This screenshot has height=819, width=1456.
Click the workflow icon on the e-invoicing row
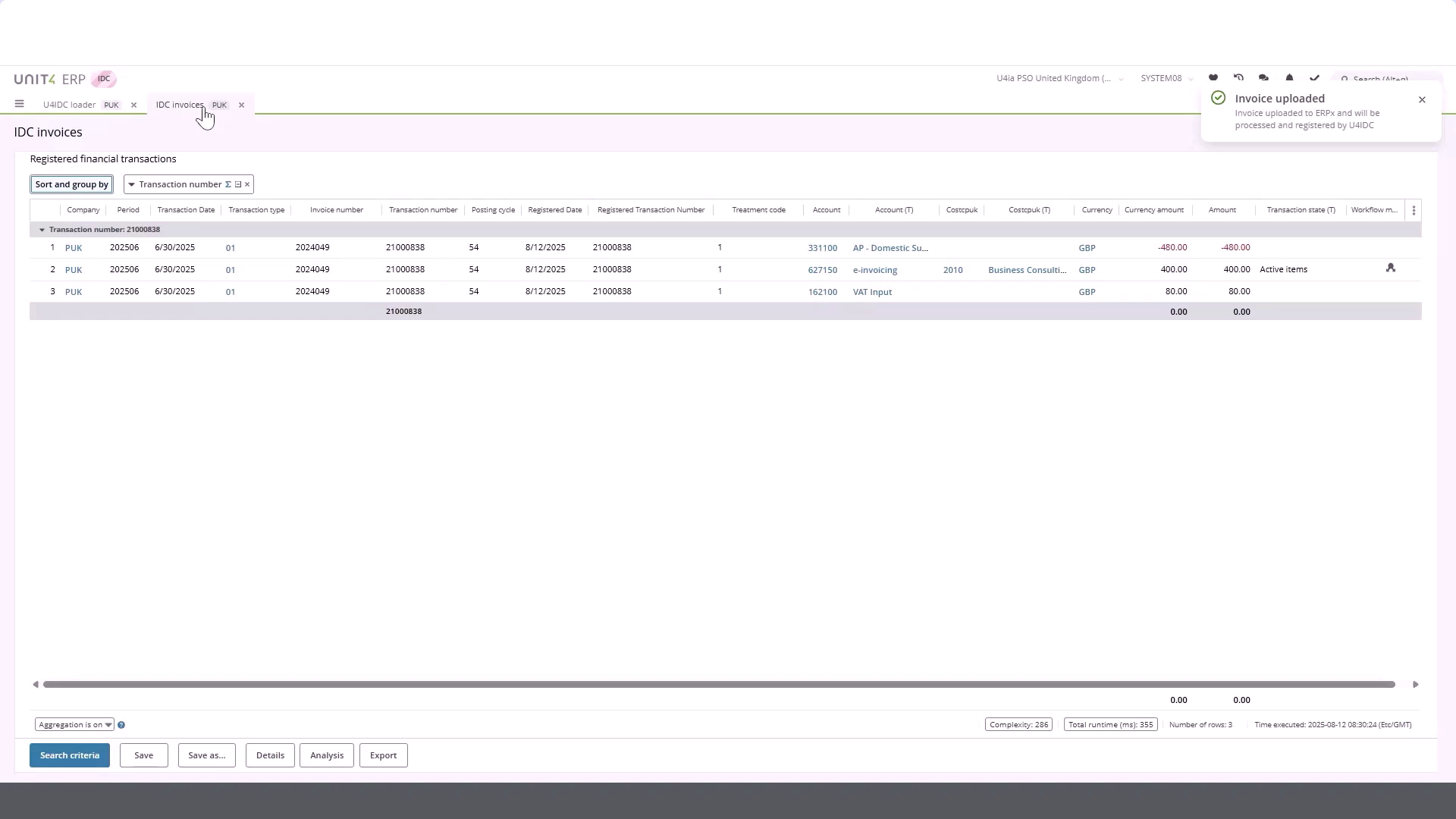click(1392, 268)
